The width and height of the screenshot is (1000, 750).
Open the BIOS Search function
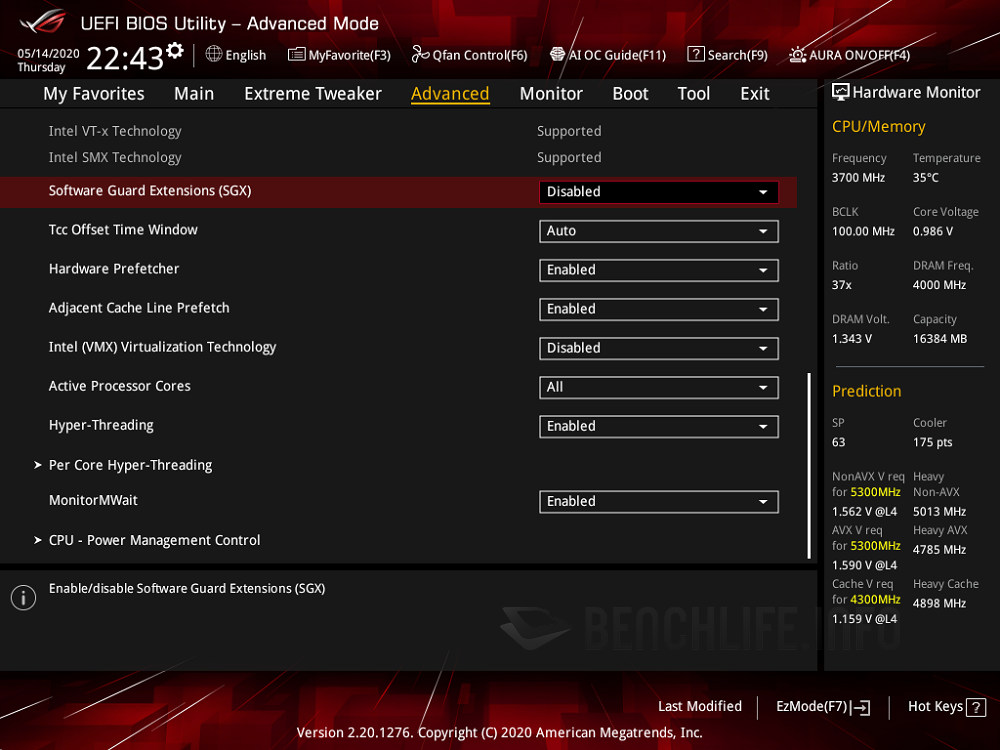coord(727,55)
